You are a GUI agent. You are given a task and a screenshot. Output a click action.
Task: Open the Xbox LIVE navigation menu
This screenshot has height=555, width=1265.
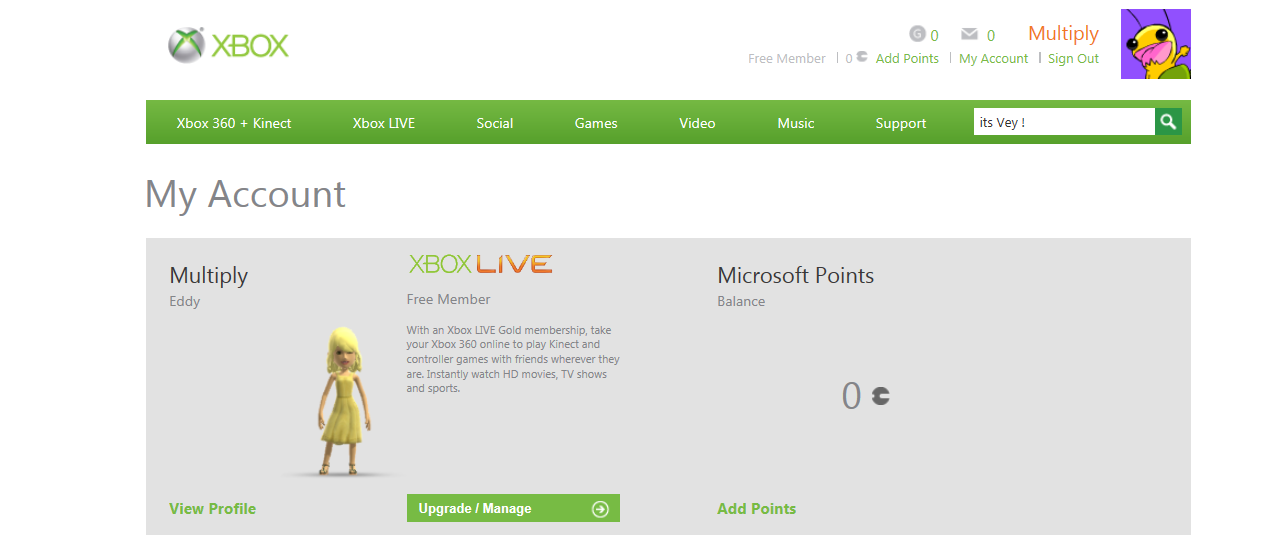coord(384,123)
